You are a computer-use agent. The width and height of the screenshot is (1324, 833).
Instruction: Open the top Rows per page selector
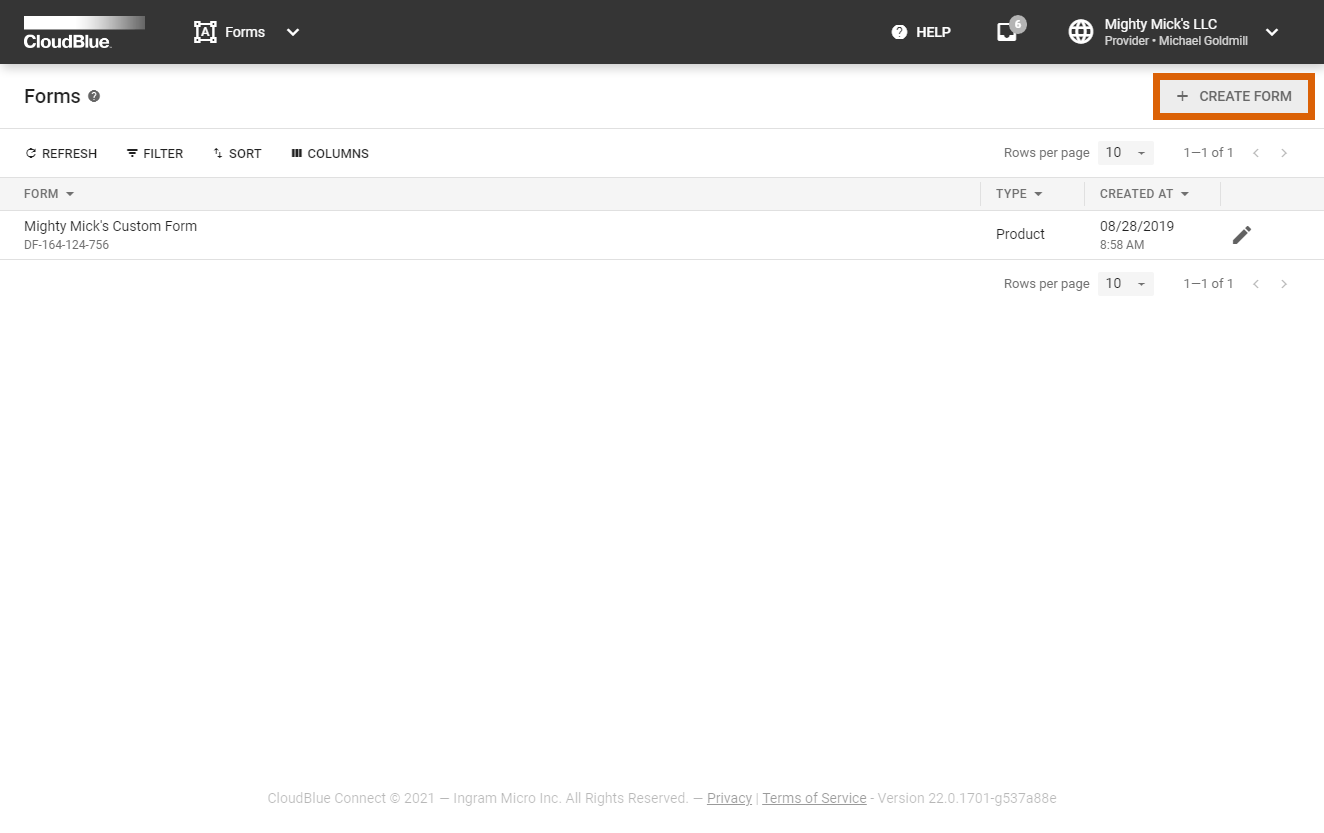1125,153
